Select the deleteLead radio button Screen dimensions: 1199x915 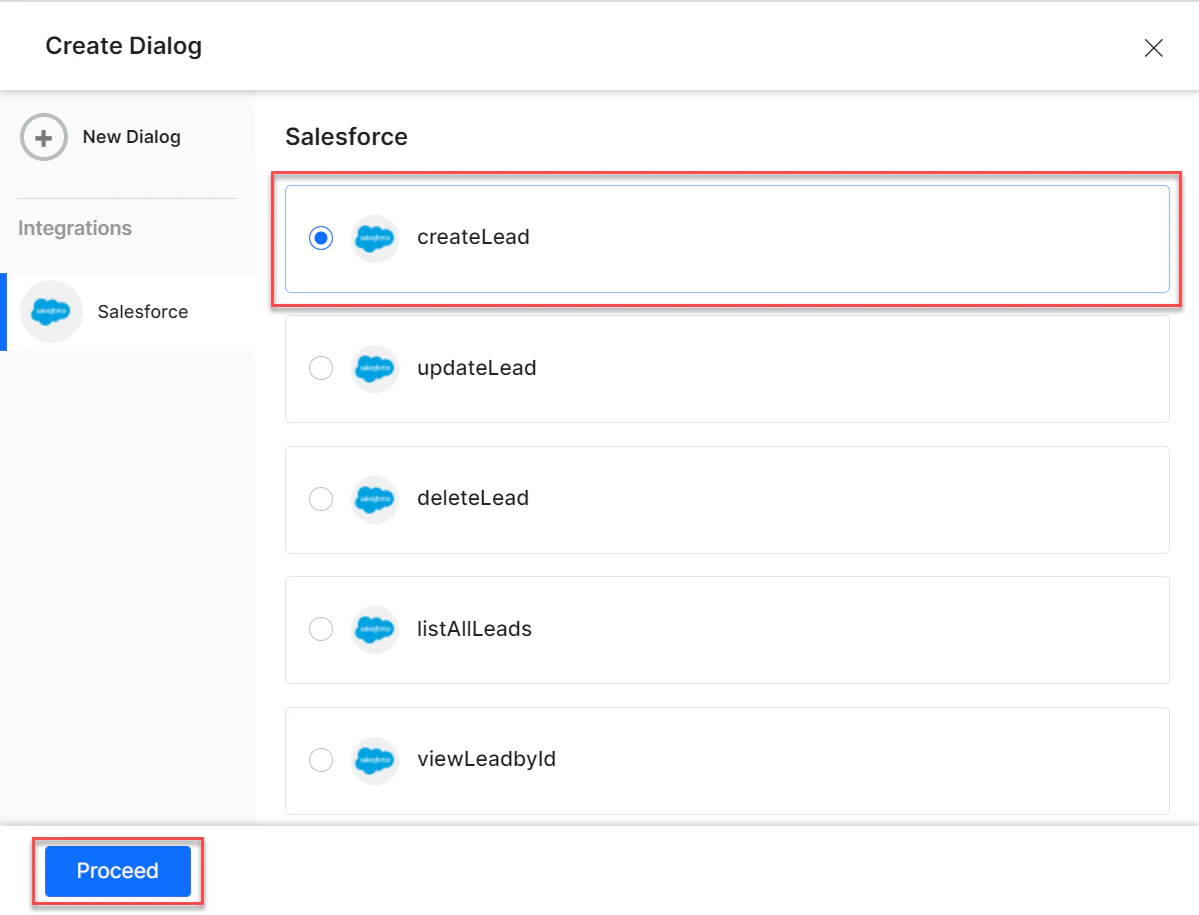pos(321,499)
